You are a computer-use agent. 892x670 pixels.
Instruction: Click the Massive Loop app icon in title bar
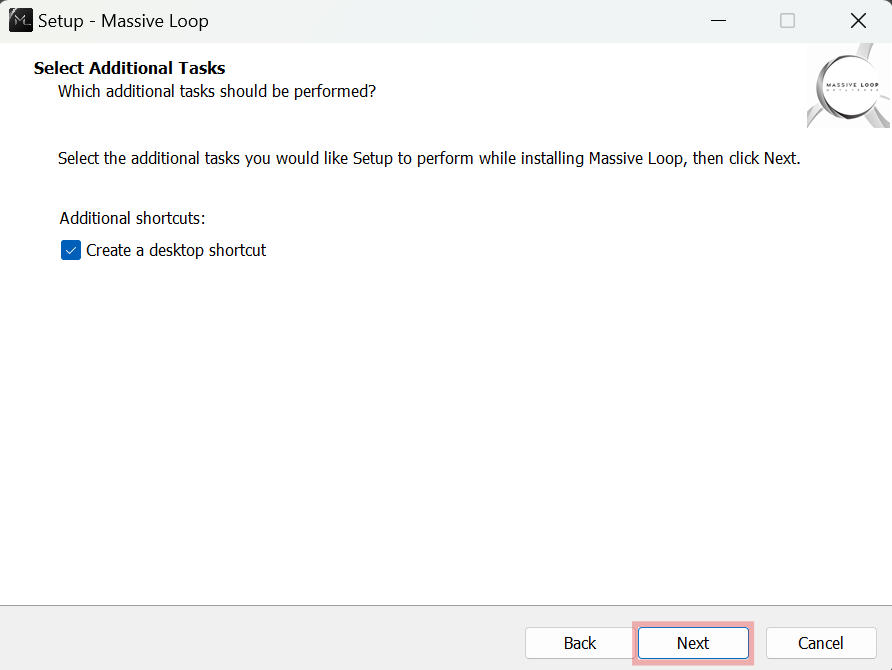(x=20, y=20)
